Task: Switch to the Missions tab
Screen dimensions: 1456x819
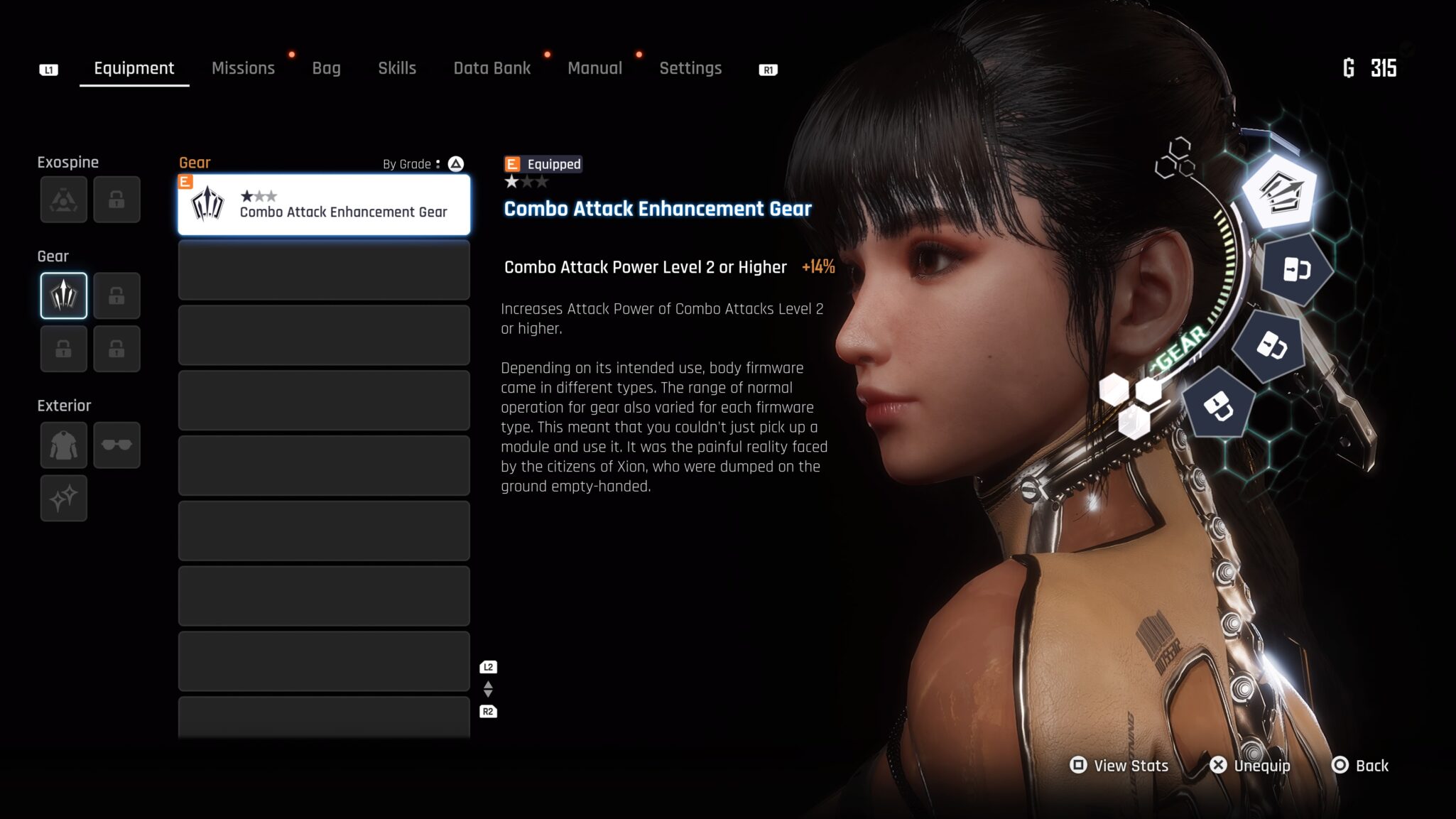Action: pyautogui.click(x=243, y=68)
